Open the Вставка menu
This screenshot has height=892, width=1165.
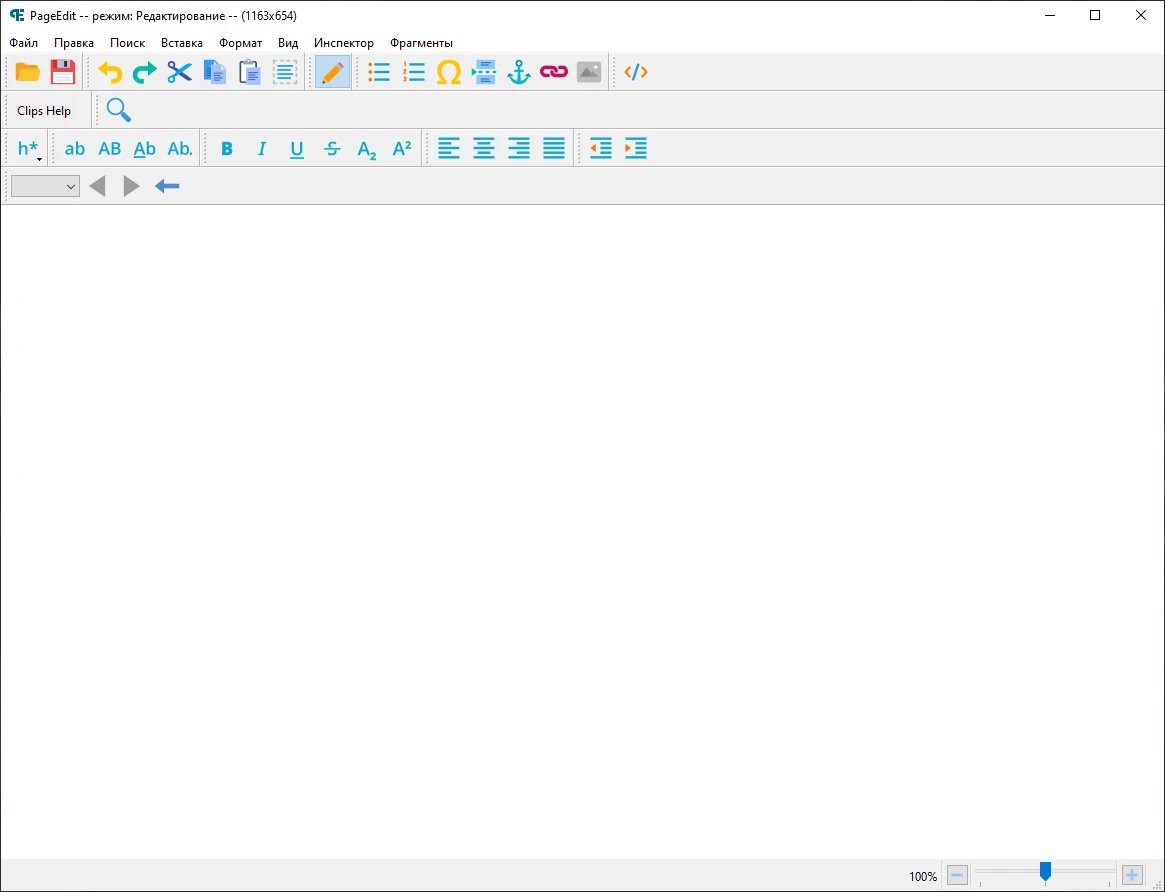pos(181,43)
